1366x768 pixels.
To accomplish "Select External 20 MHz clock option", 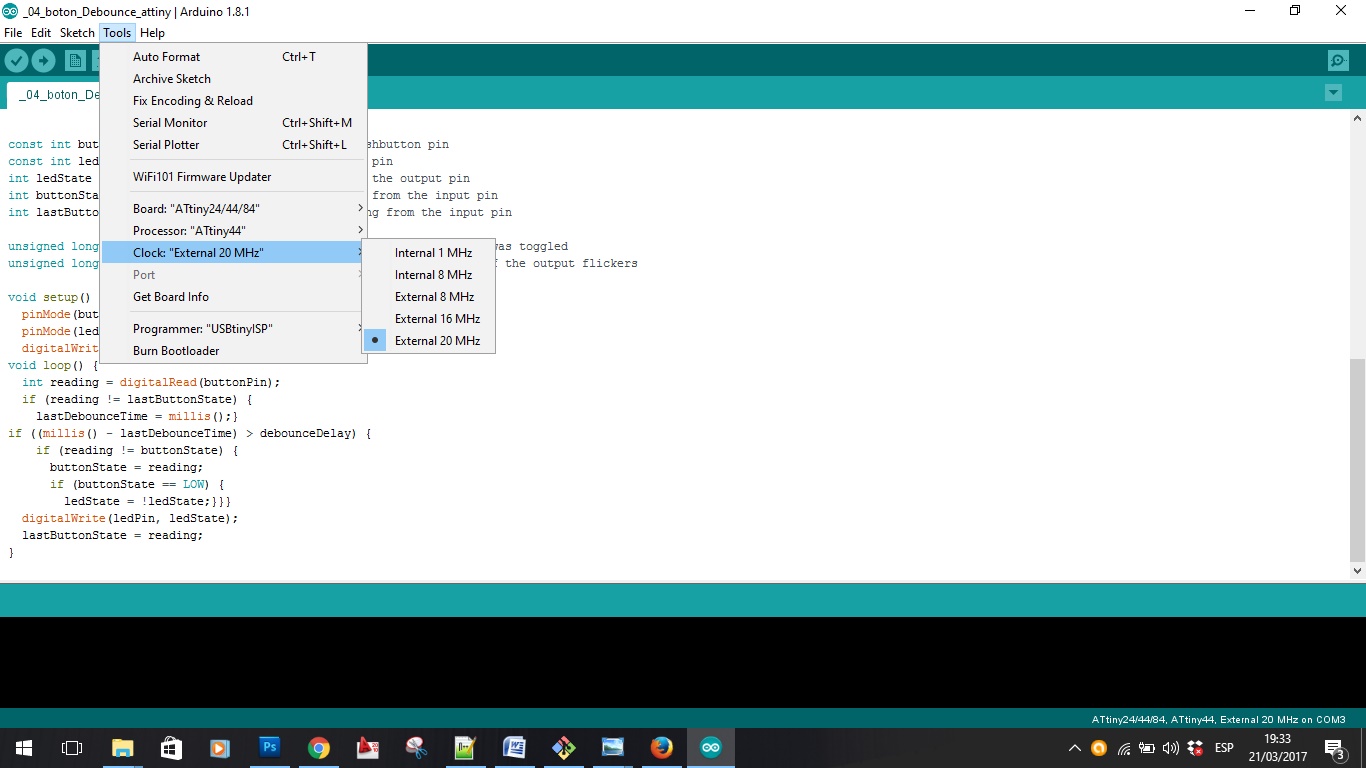I will [x=428, y=341].
